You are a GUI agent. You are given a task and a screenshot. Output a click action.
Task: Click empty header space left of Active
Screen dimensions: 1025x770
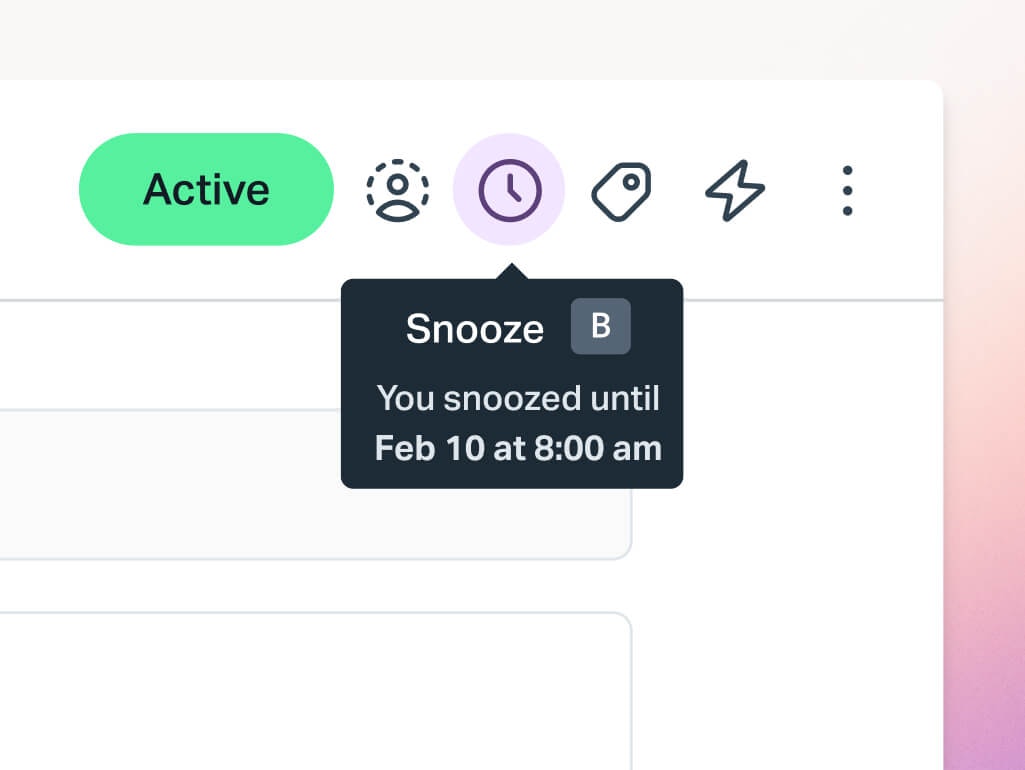40,189
